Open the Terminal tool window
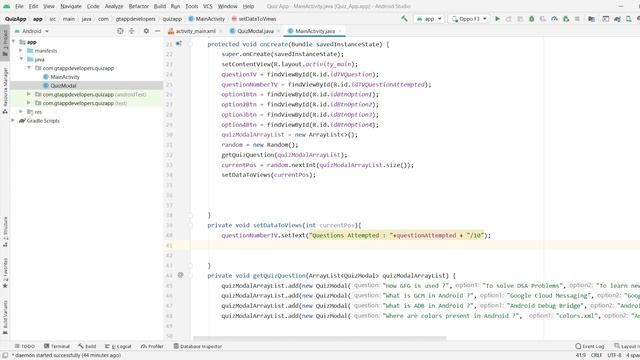This screenshot has width=640, height=360. tap(57, 346)
